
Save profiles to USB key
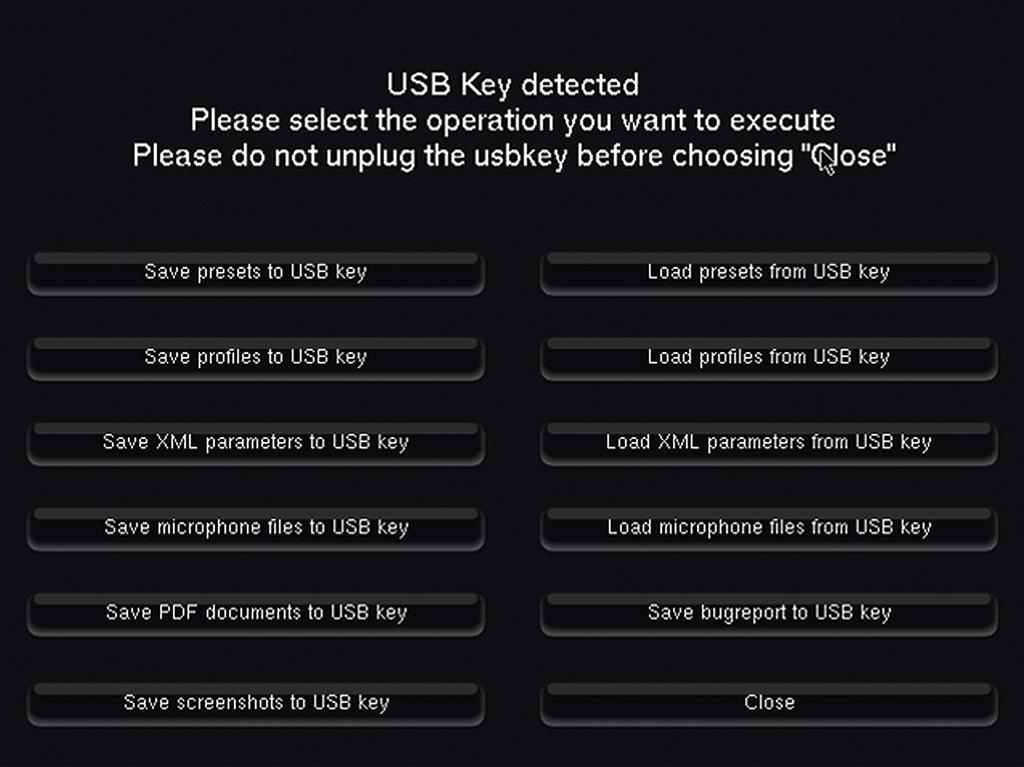(x=256, y=357)
